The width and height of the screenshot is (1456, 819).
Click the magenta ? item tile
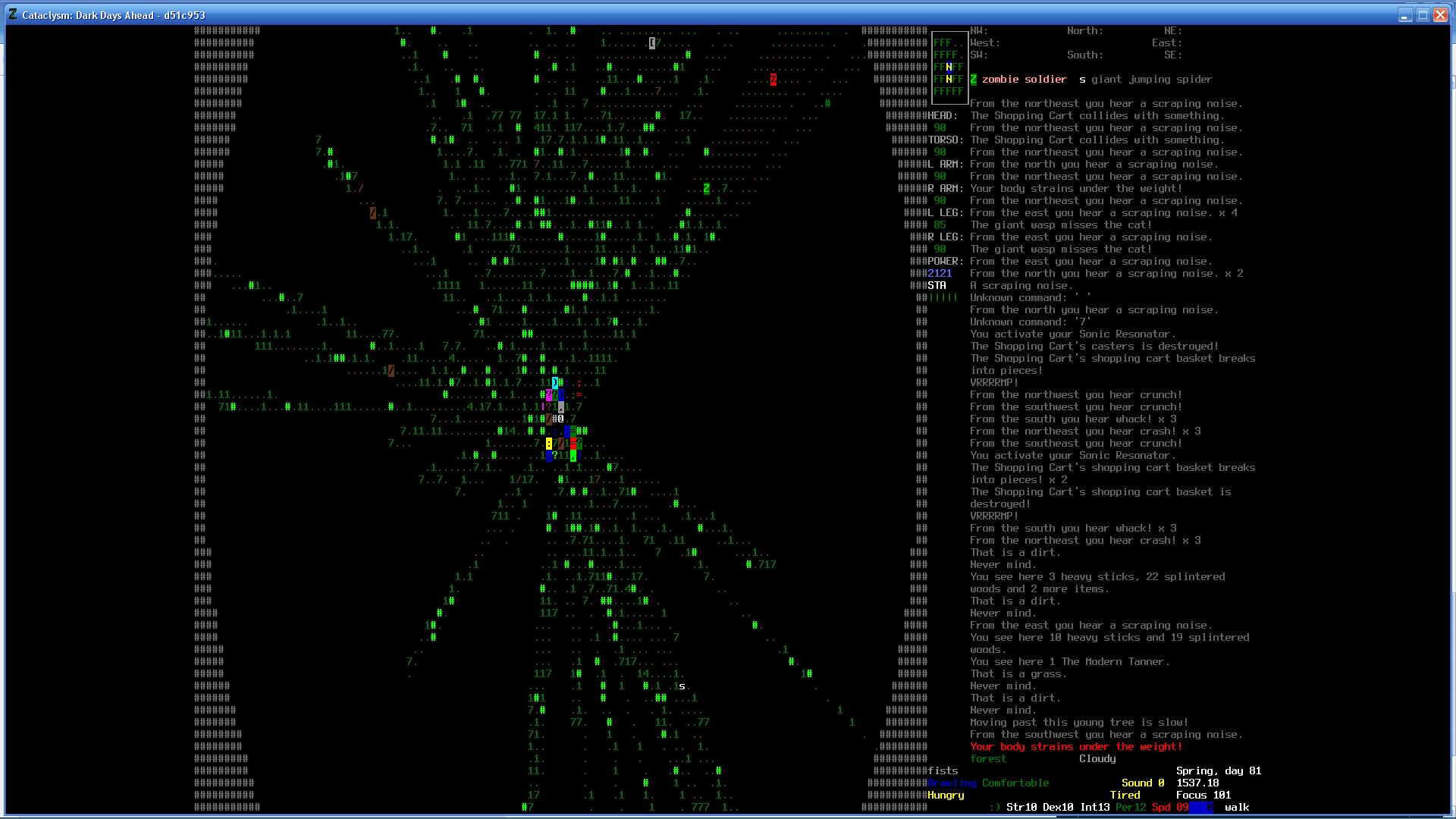pyautogui.click(x=548, y=395)
